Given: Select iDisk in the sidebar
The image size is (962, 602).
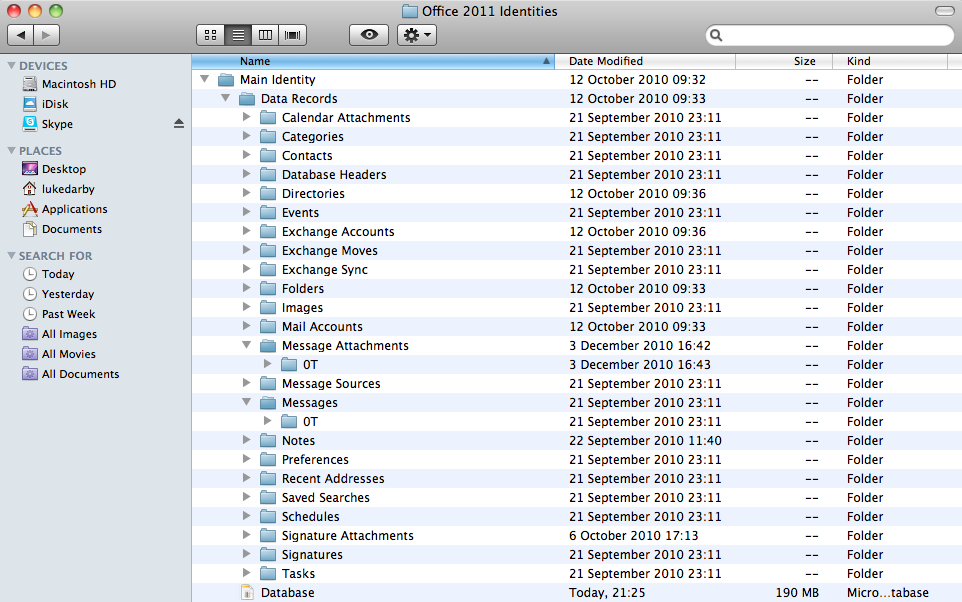Looking at the screenshot, I should 55,104.
